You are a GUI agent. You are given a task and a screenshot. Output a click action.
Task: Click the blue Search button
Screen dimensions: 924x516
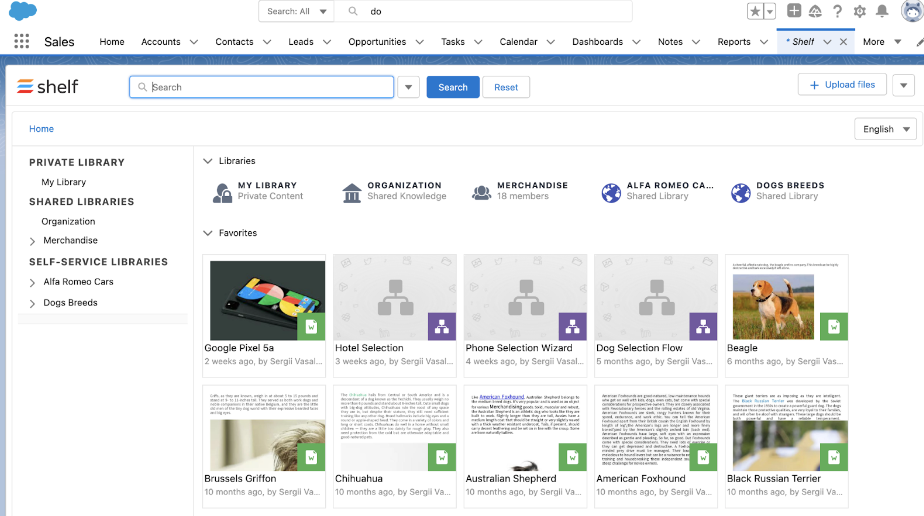(453, 87)
